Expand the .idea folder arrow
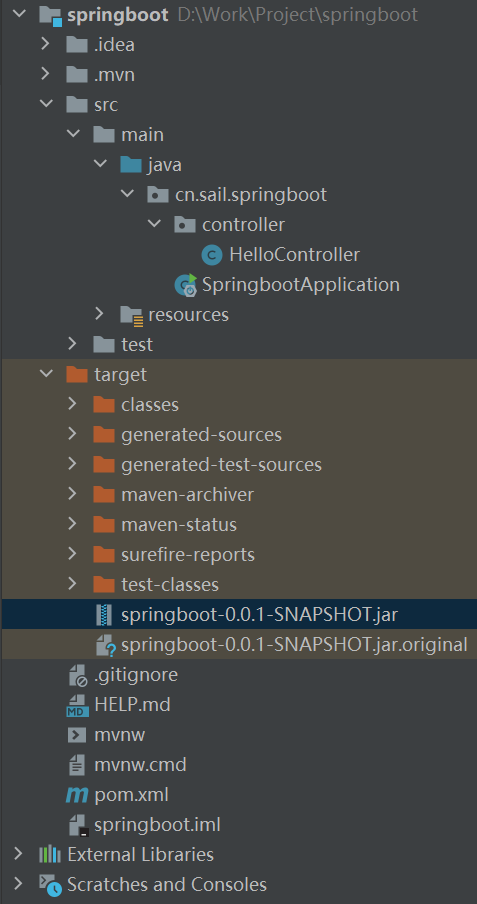Image resolution: width=477 pixels, height=904 pixels. point(46,44)
